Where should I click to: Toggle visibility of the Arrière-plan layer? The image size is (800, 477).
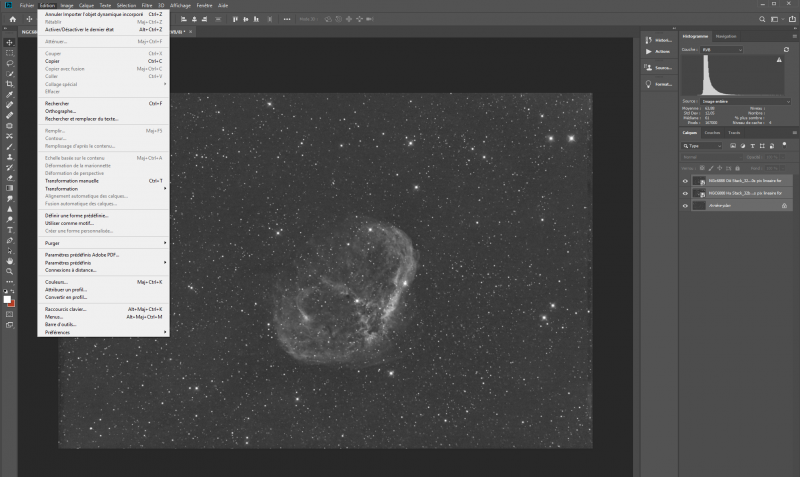tap(685, 205)
